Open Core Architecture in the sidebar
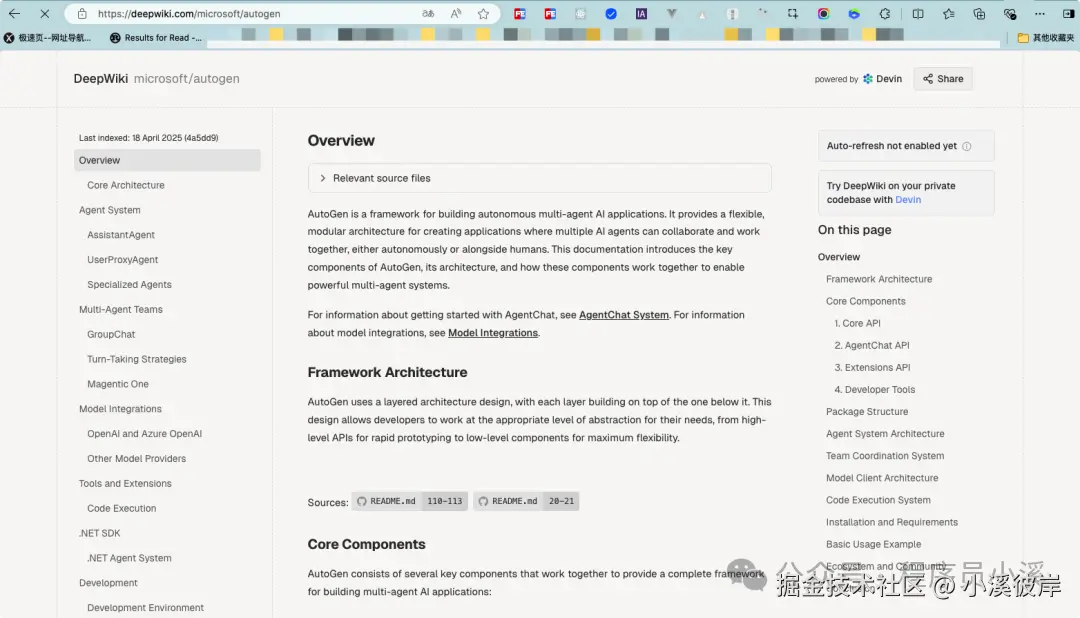 [125, 185]
